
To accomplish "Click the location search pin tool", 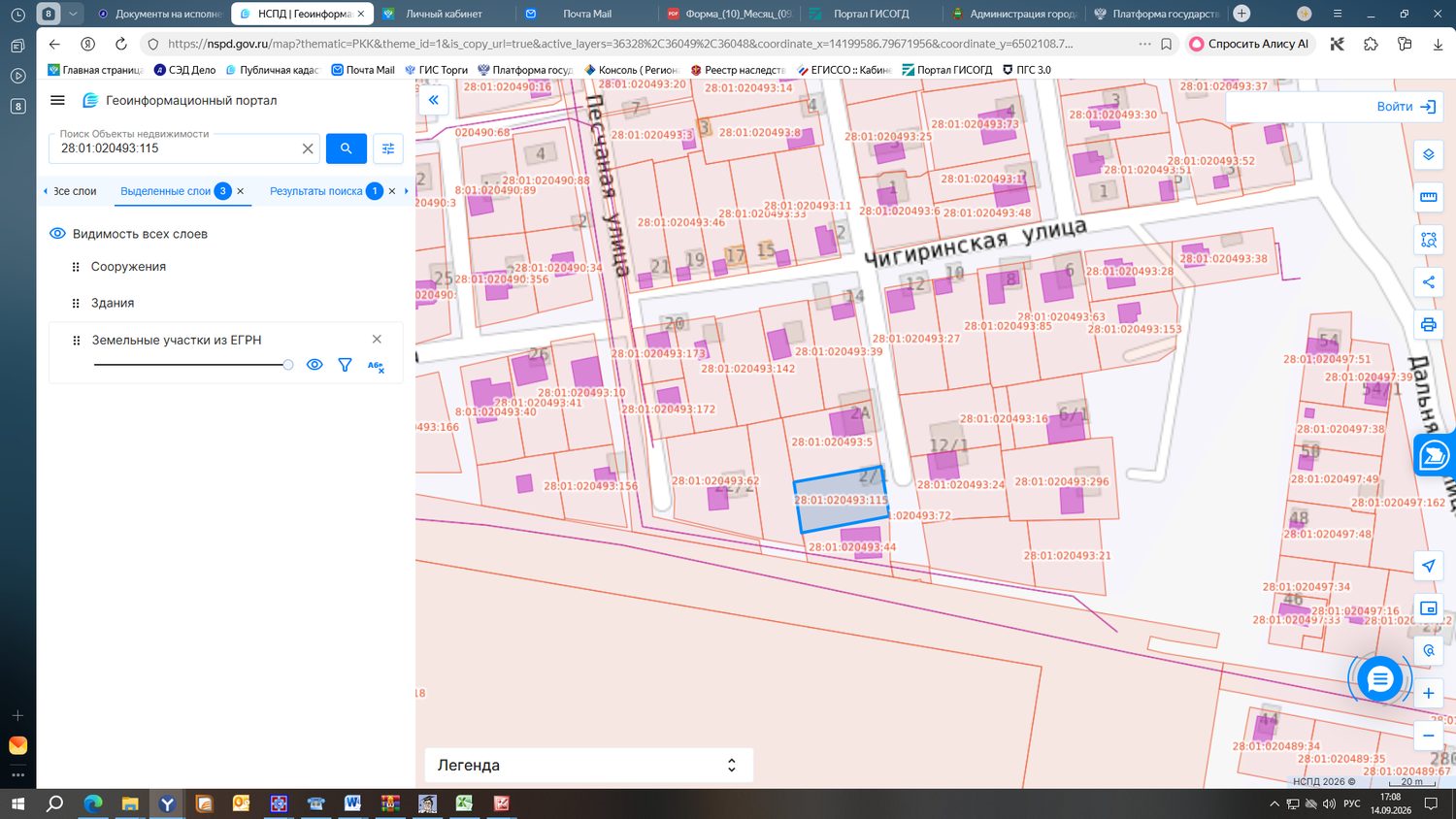I will [x=1428, y=650].
